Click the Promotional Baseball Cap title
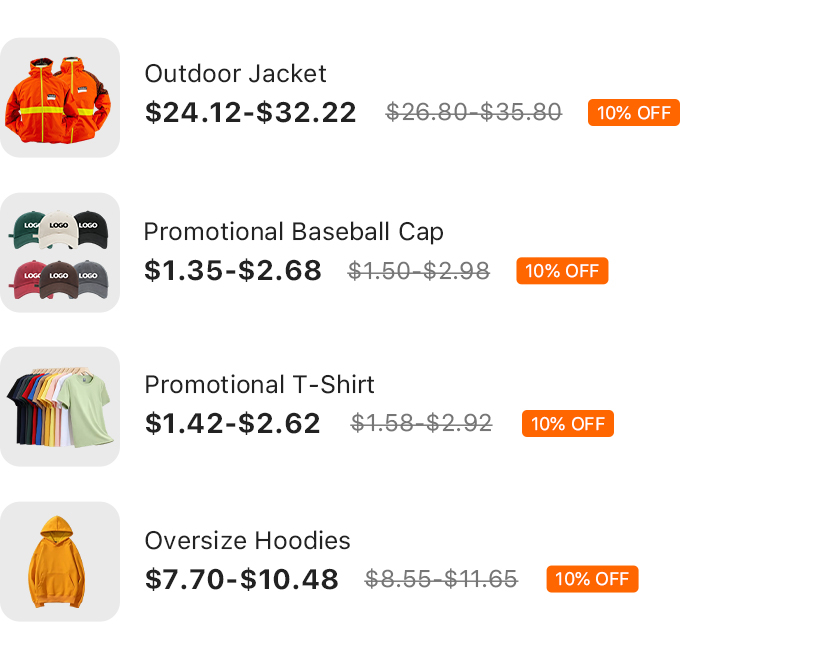The image size is (816, 660). [293, 232]
